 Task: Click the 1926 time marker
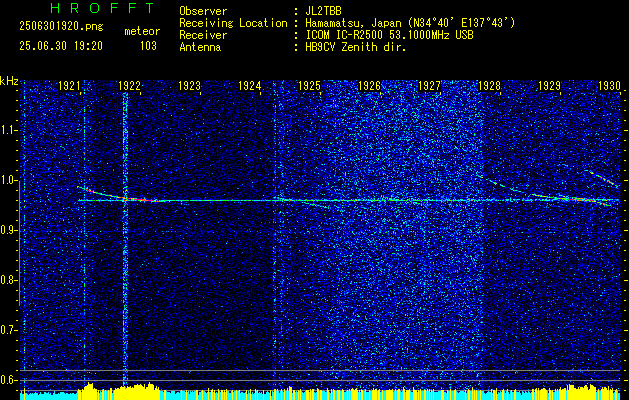[x=369, y=85]
